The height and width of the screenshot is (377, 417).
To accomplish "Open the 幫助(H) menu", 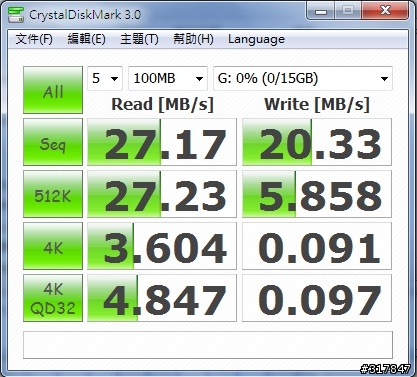I will pyautogui.click(x=193, y=39).
